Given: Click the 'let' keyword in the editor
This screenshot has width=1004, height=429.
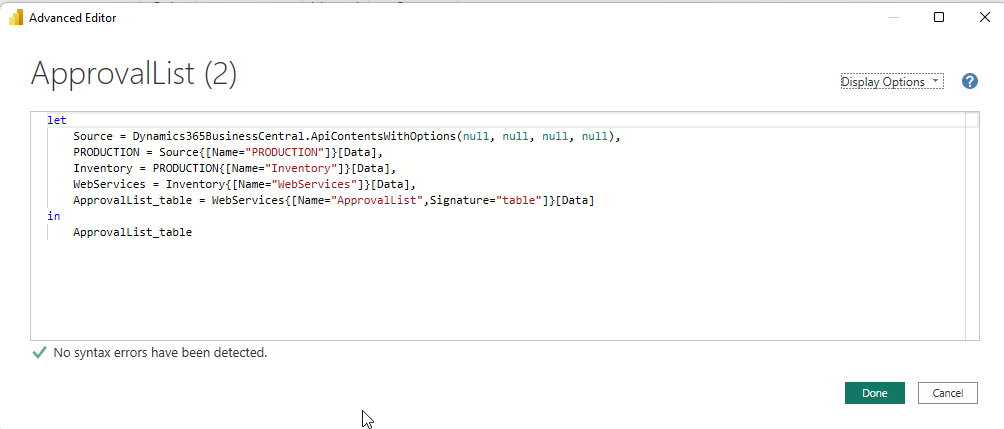Looking at the screenshot, I should coord(57,120).
